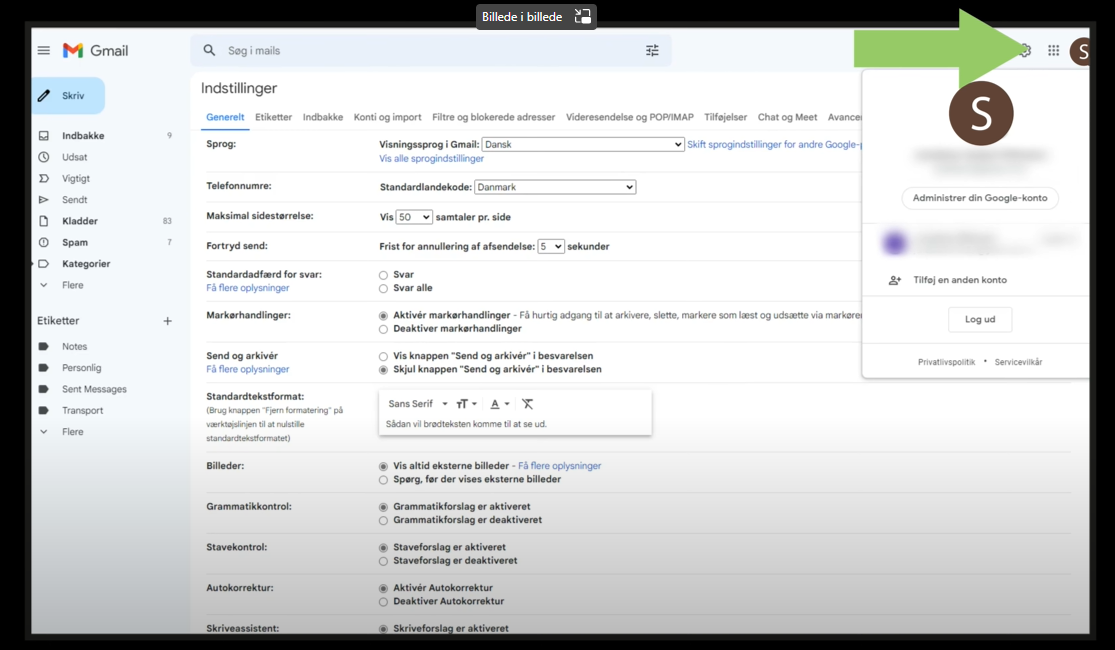The image size is (1115, 650).
Task: Click the Udsat clock icon
Action: tap(44, 157)
